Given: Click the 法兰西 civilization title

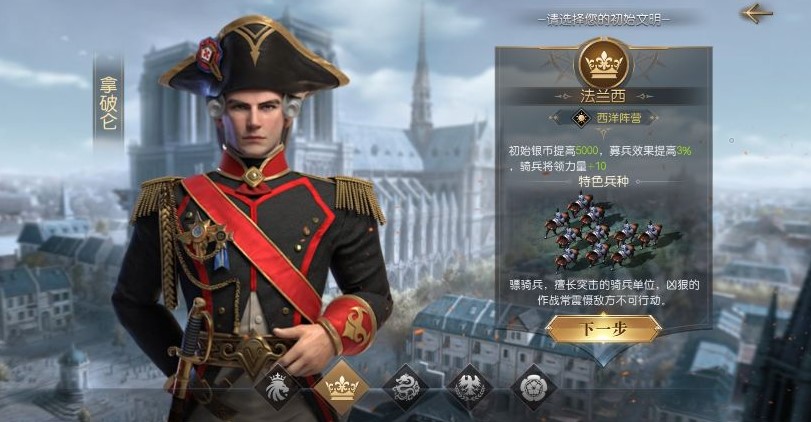Looking at the screenshot, I should coord(603,96).
